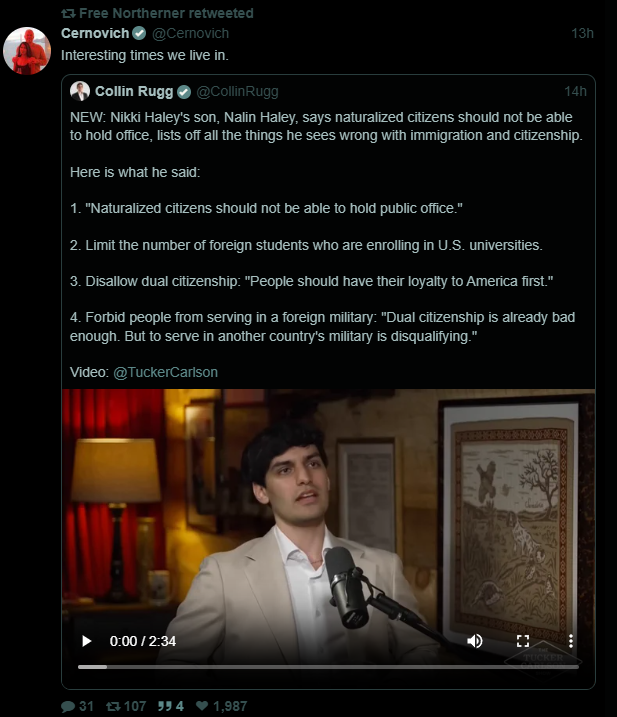Open video more options three-dot menu
Screen dimensions: 617x717
570,641
